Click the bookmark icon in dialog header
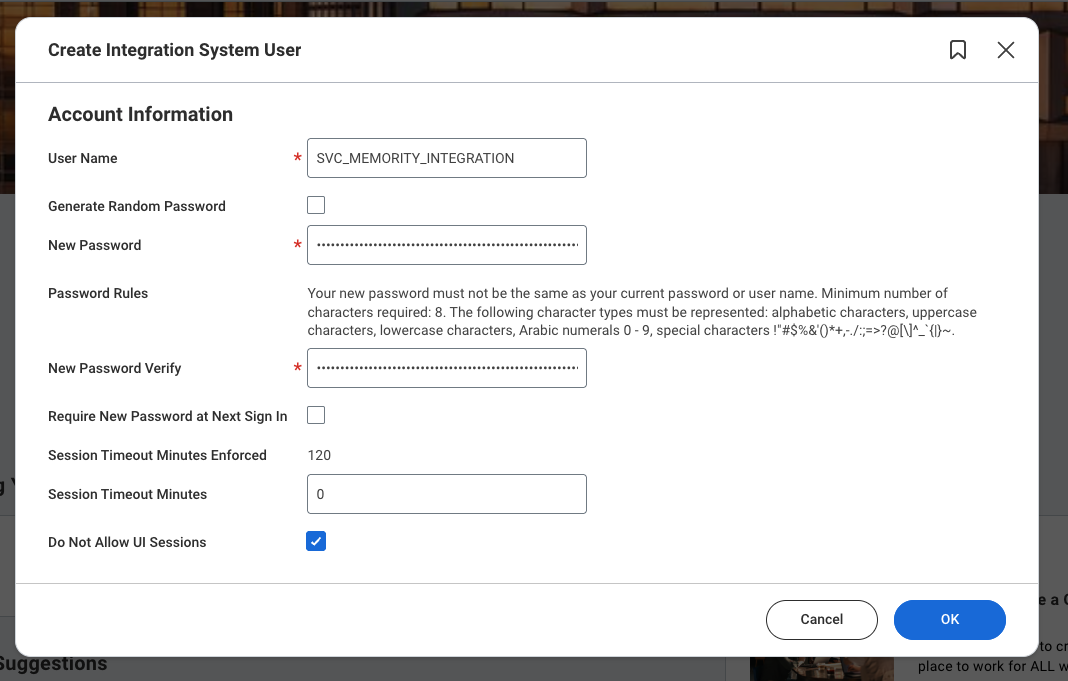This screenshot has height=681, width=1068. click(958, 50)
